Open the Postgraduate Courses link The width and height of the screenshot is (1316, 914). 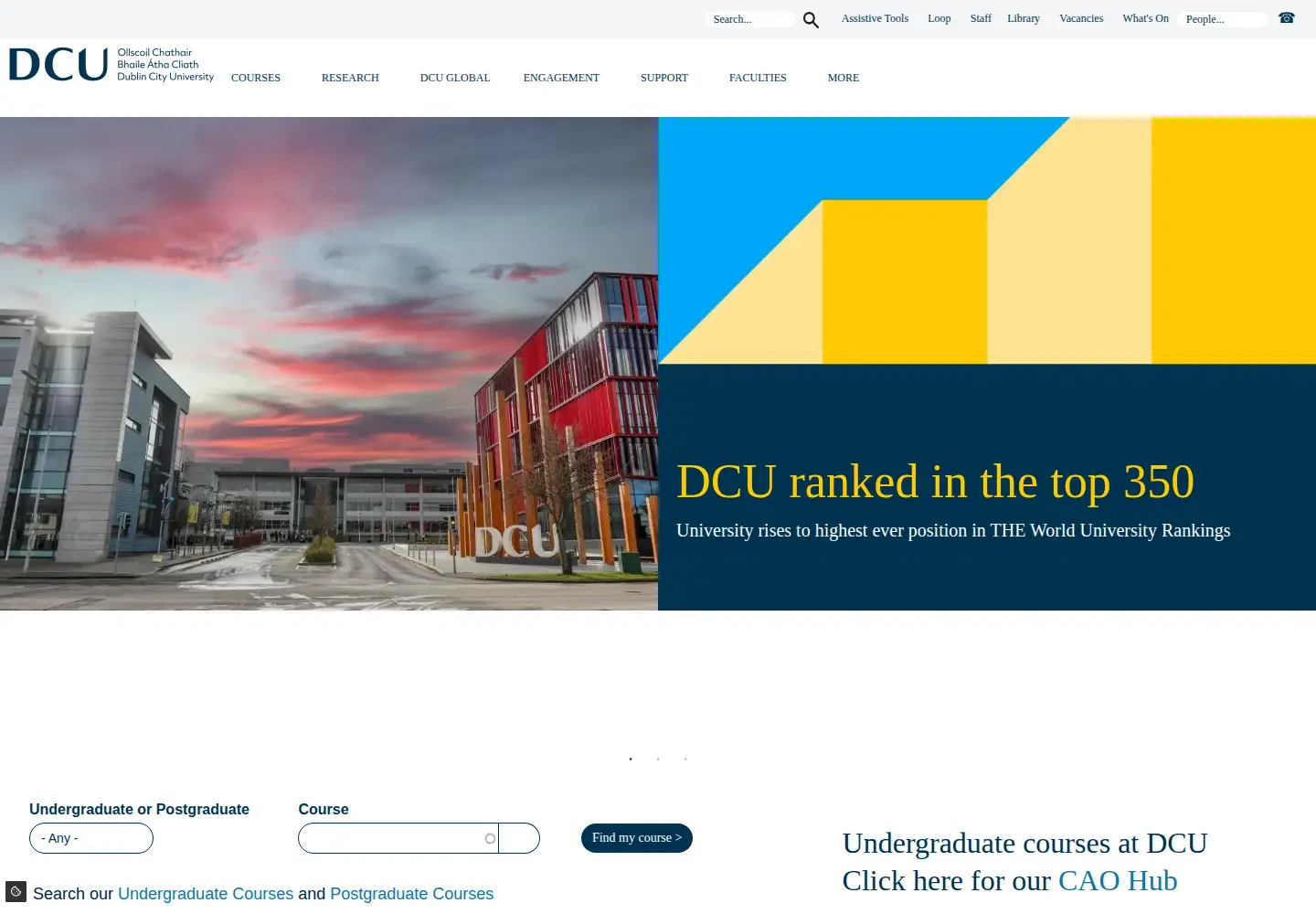411,894
